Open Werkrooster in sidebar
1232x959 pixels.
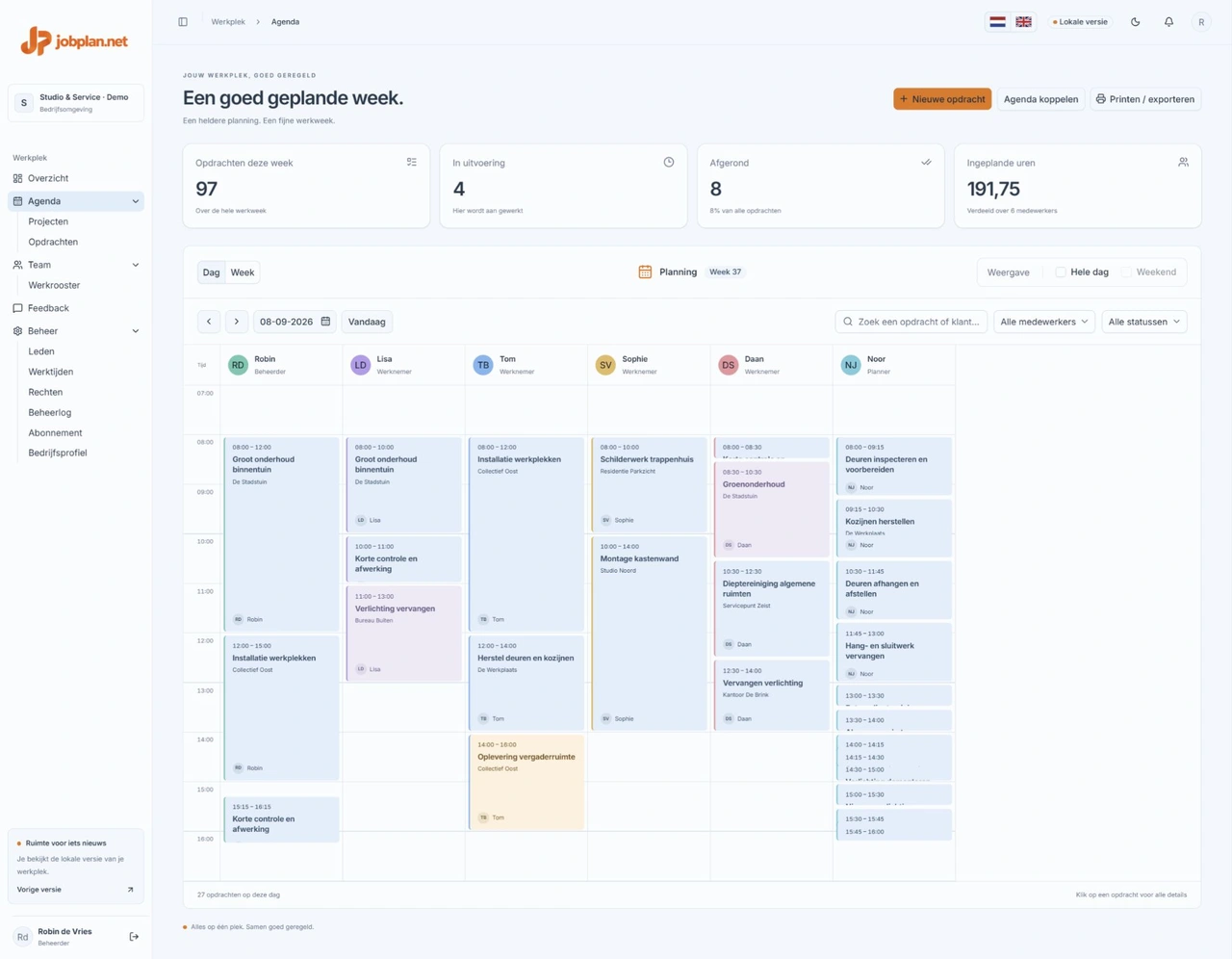54,285
